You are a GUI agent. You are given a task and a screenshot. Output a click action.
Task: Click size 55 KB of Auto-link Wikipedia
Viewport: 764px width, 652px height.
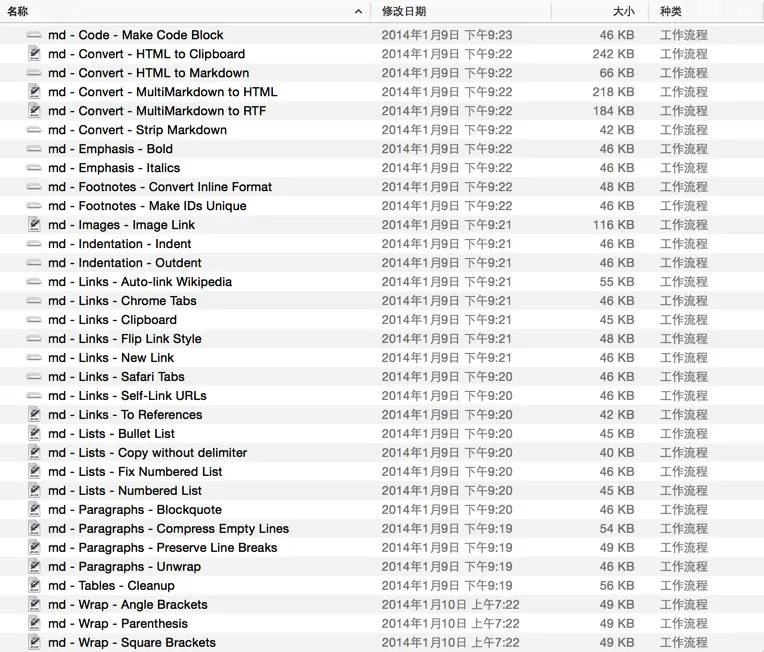click(x=617, y=282)
